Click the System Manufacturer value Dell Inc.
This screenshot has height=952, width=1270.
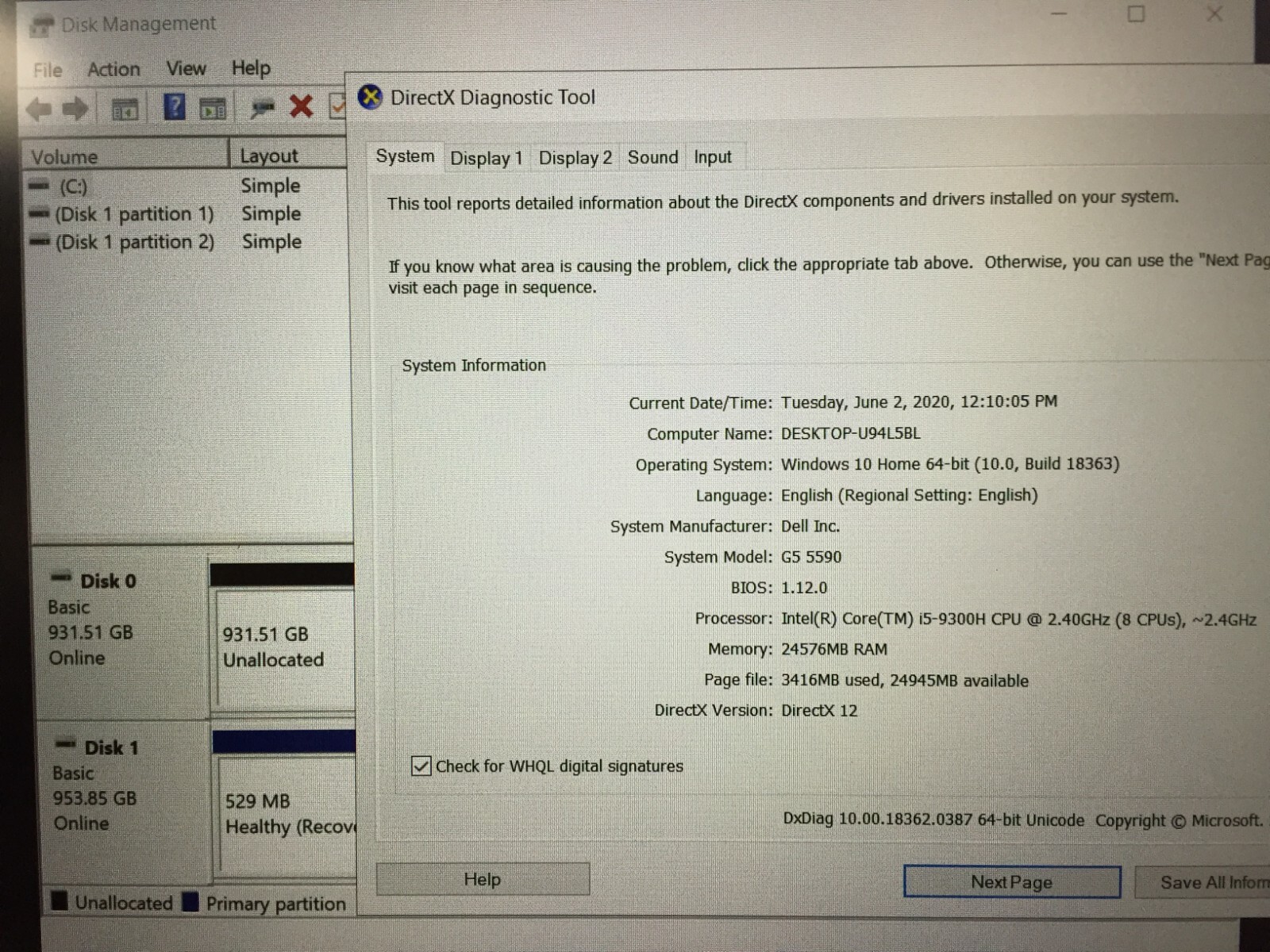(x=810, y=526)
